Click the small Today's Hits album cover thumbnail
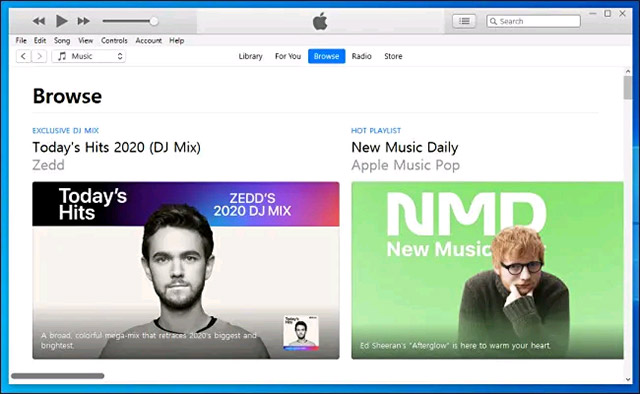640x394 pixels. 301,332
